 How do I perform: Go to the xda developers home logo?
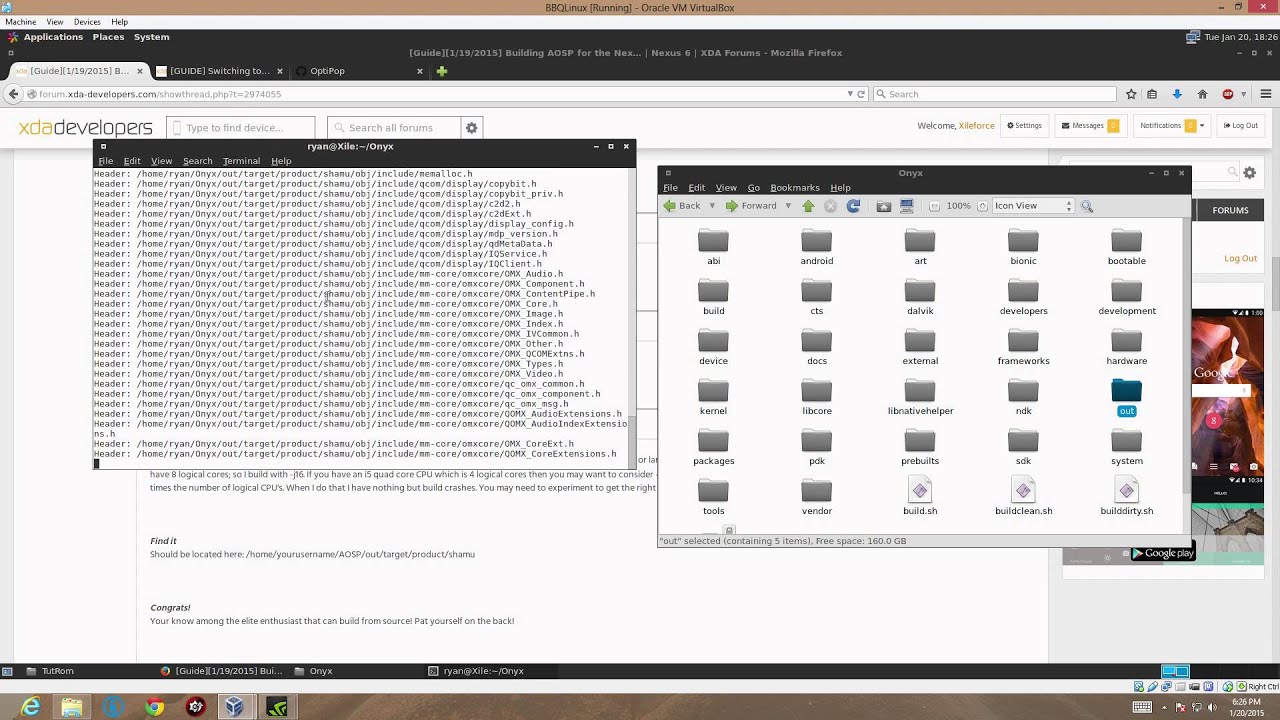pyautogui.click(x=86, y=127)
